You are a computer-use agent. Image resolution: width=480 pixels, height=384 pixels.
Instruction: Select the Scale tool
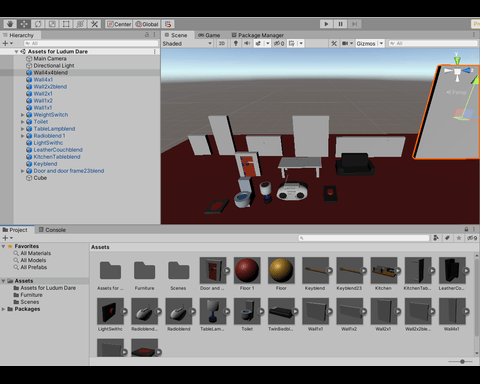(x=52, y=24)
